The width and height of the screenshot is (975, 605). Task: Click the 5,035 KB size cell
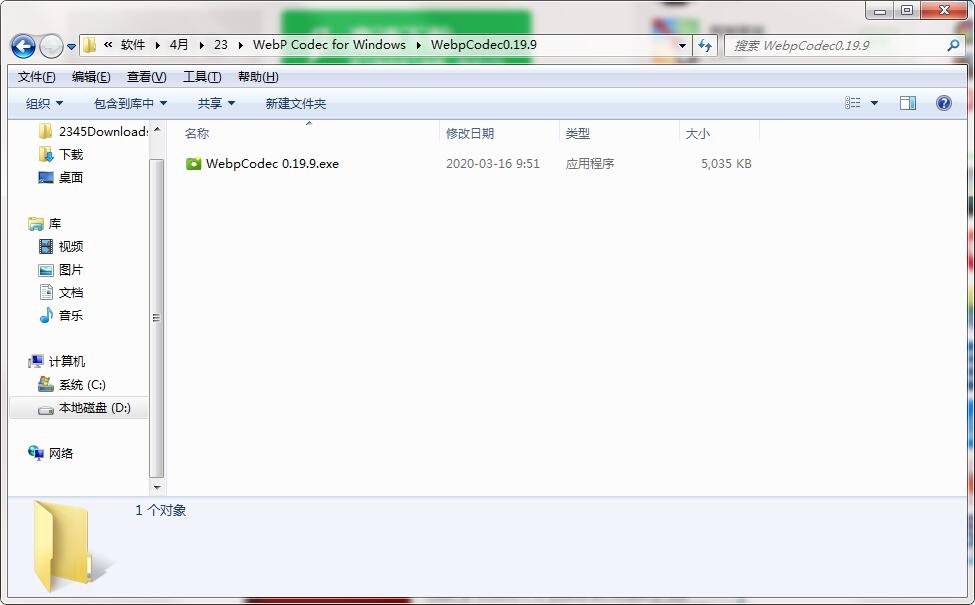coord(726,164)
